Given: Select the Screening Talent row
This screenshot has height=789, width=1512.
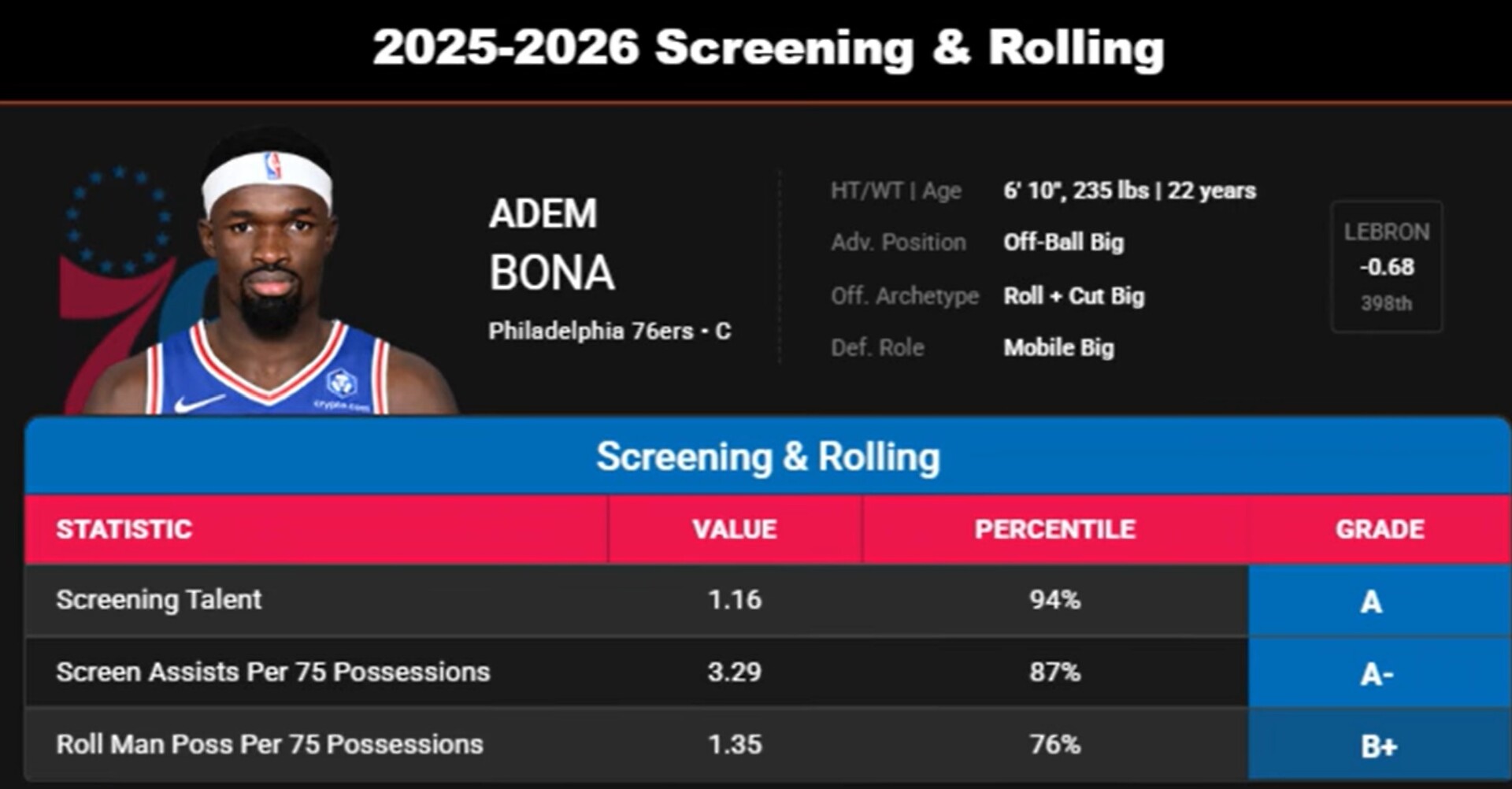Looking at the screenshot, I should (x=768, y=600).
